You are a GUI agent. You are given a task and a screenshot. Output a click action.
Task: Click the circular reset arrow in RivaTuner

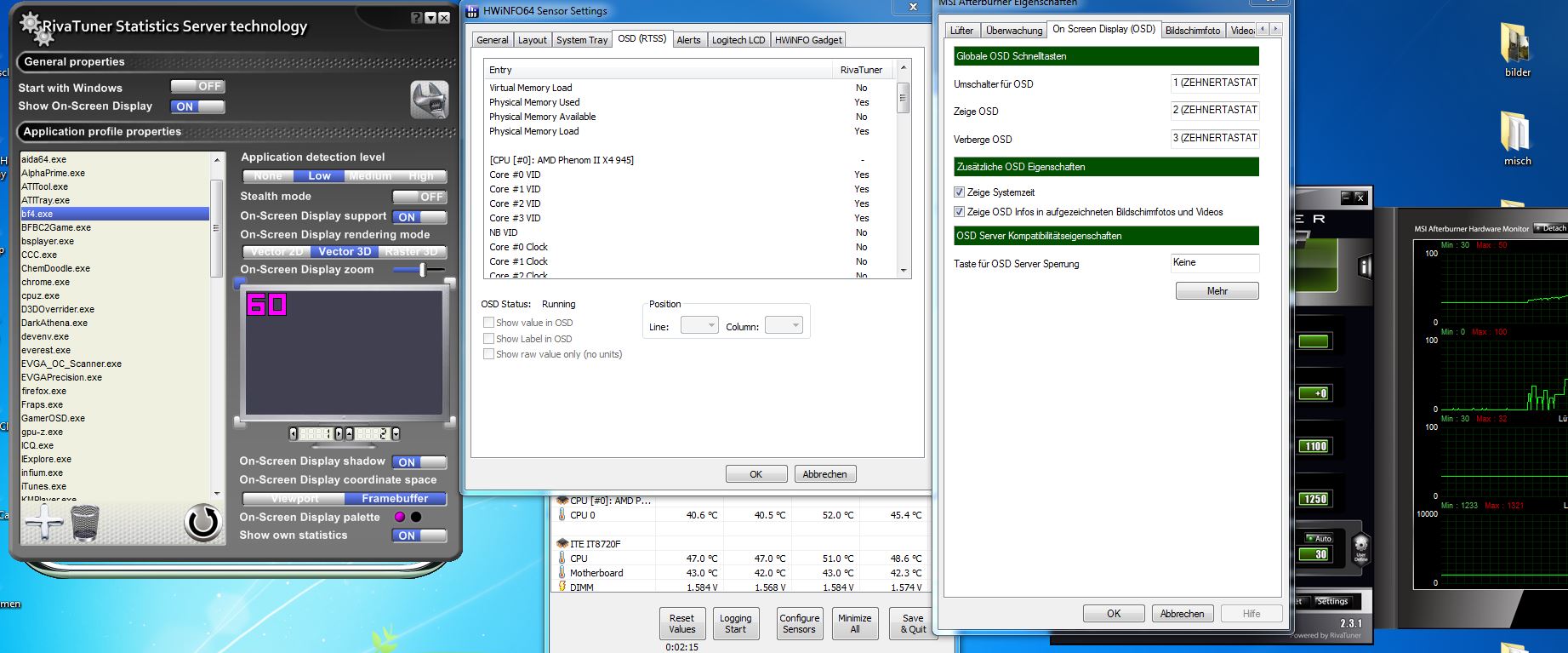click(202, 522)
